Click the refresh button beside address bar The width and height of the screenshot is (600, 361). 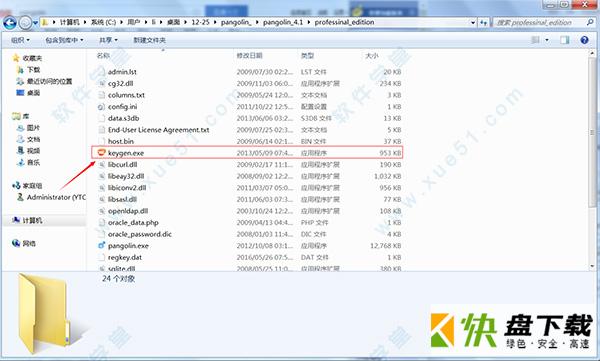[484, 23]
